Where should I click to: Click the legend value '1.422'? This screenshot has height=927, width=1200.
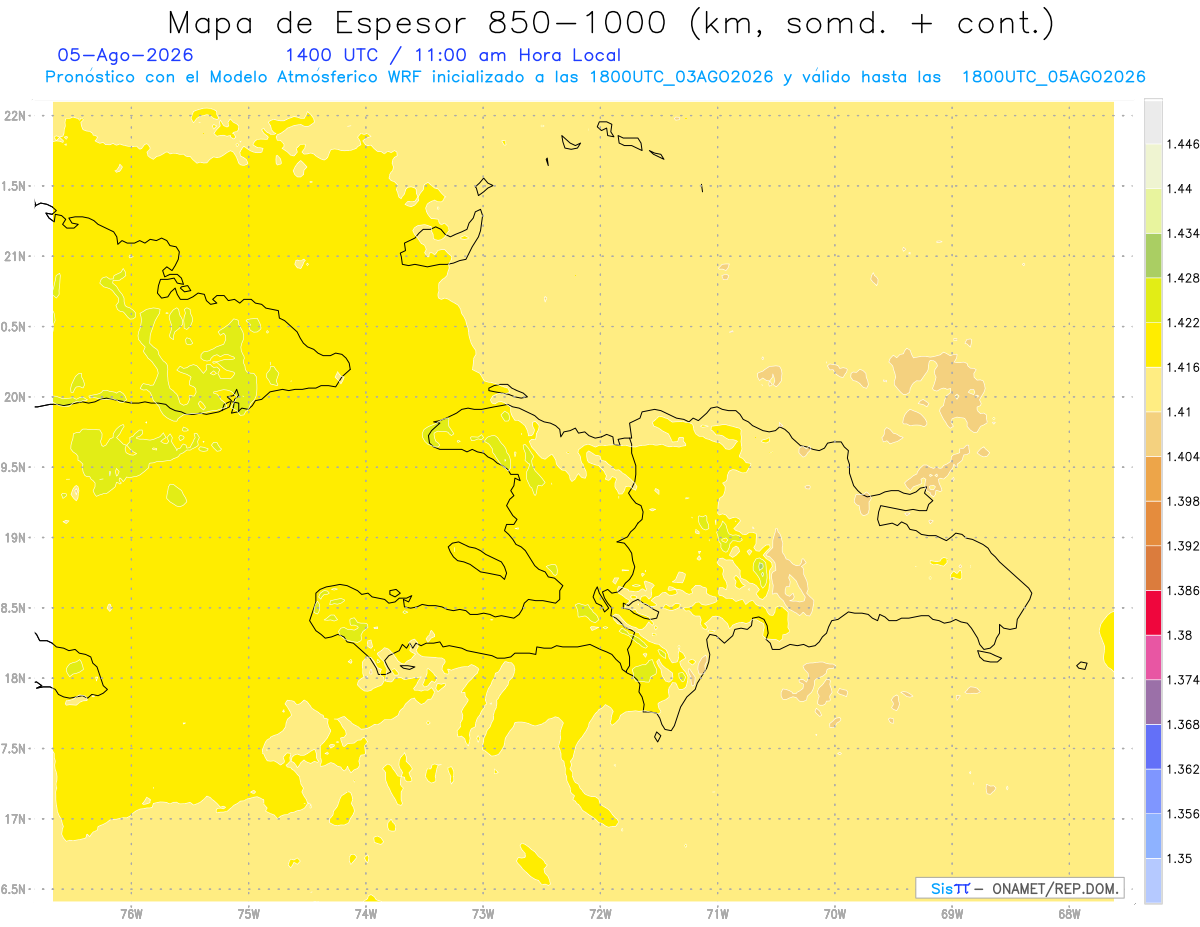[x=1183, y=323]
